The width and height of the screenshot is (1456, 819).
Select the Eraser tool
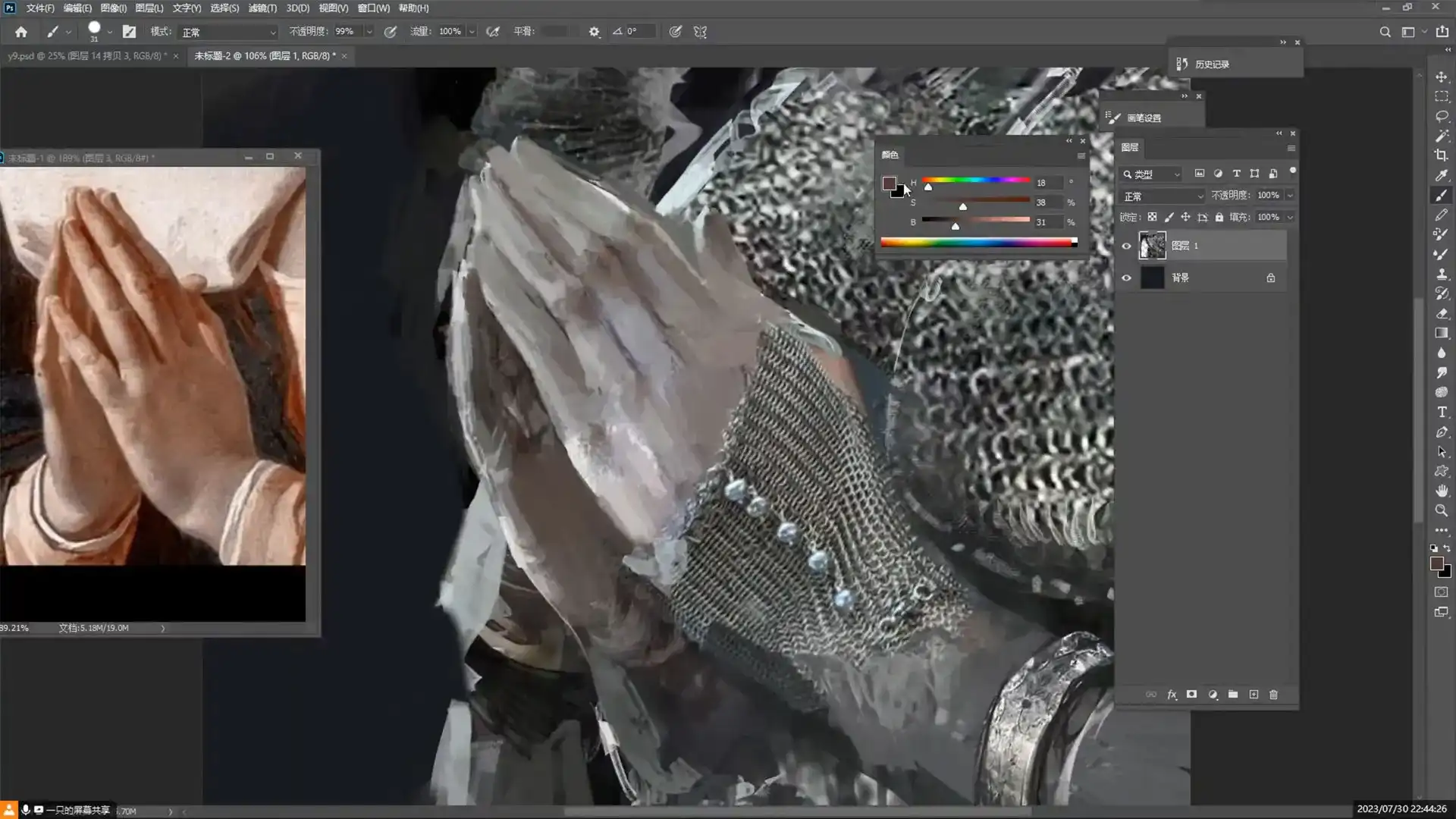[1441, 313]
